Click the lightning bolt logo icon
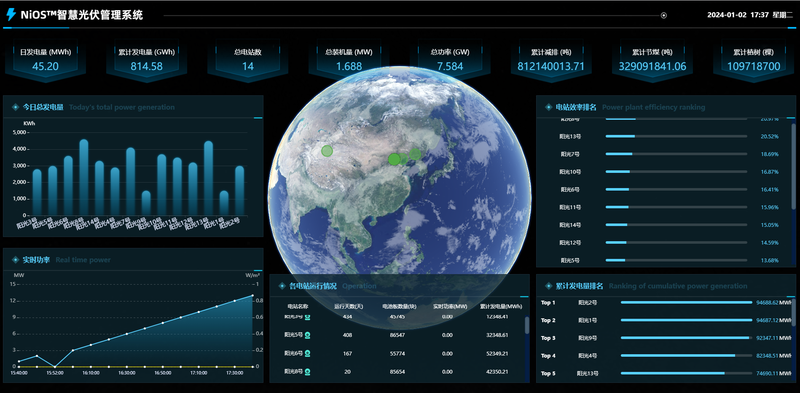Image resolution: width=800 pixels, height=393 pixels. pyautogui.click(x=11, y=15)
